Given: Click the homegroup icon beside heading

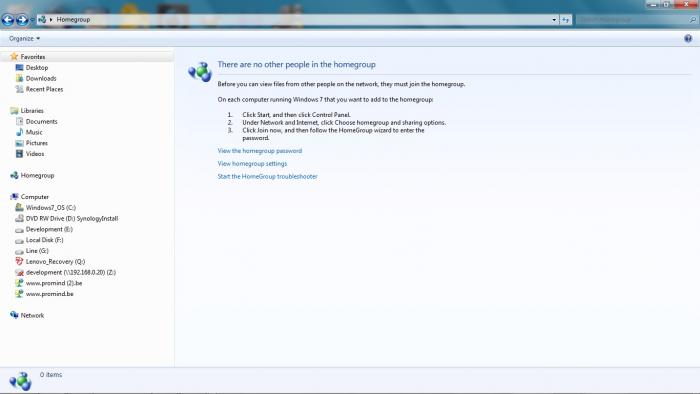Looking at the screenshot, I should tap(200, 72).
